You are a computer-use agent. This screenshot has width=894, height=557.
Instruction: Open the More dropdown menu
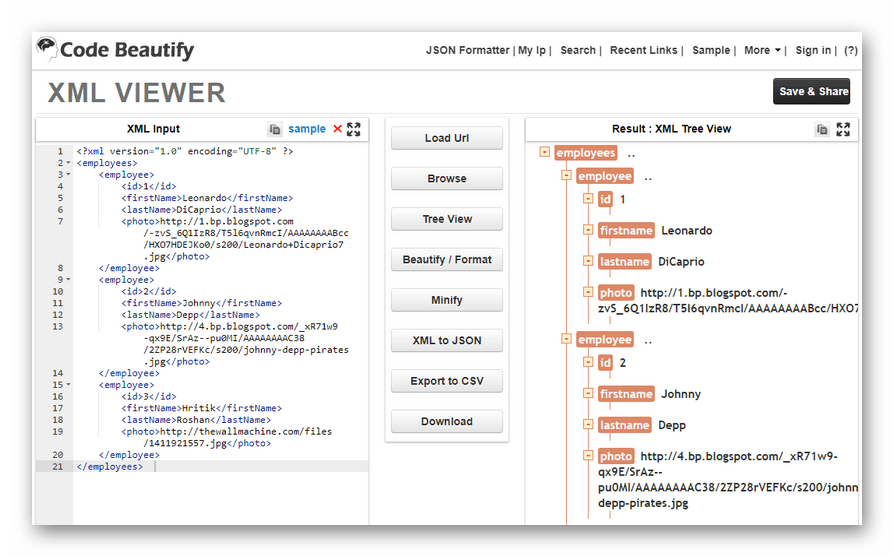[x=762, y=50]
